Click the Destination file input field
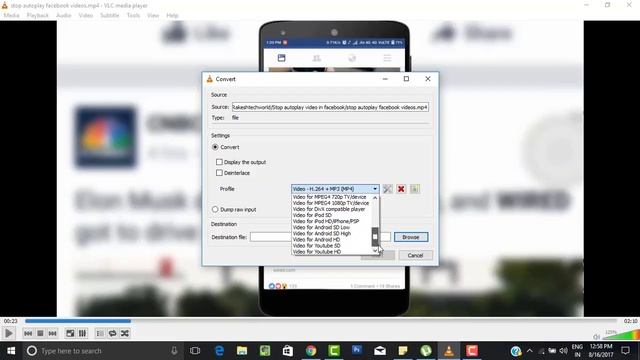 320,237
